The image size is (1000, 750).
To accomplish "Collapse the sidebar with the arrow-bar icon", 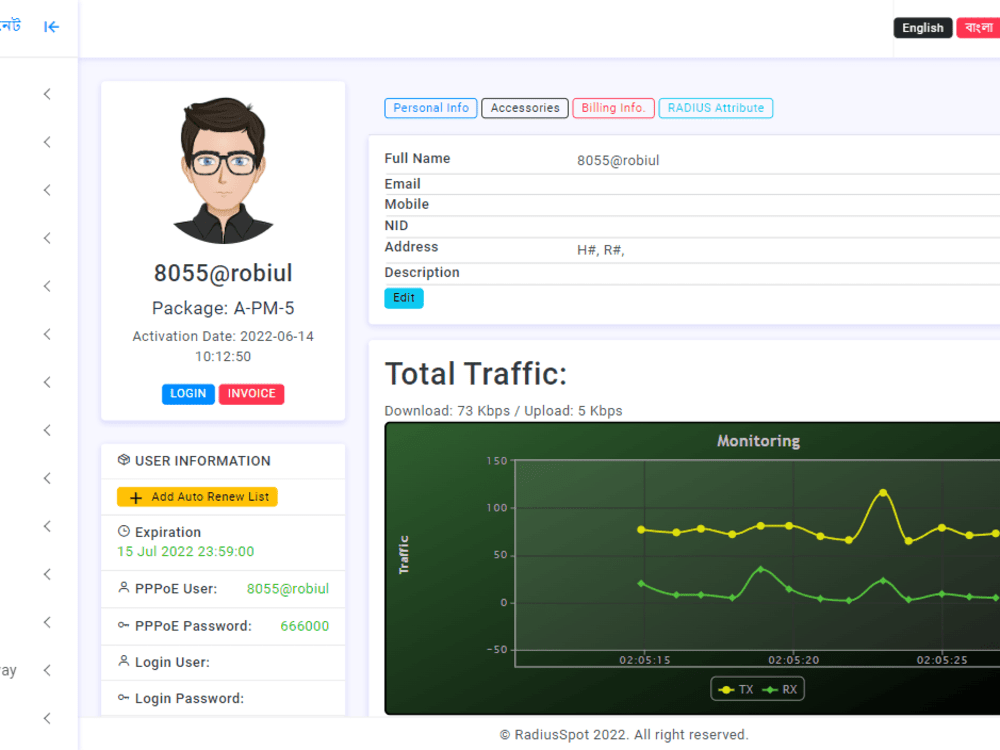I will pyautogui.click(x=51, y=27).
